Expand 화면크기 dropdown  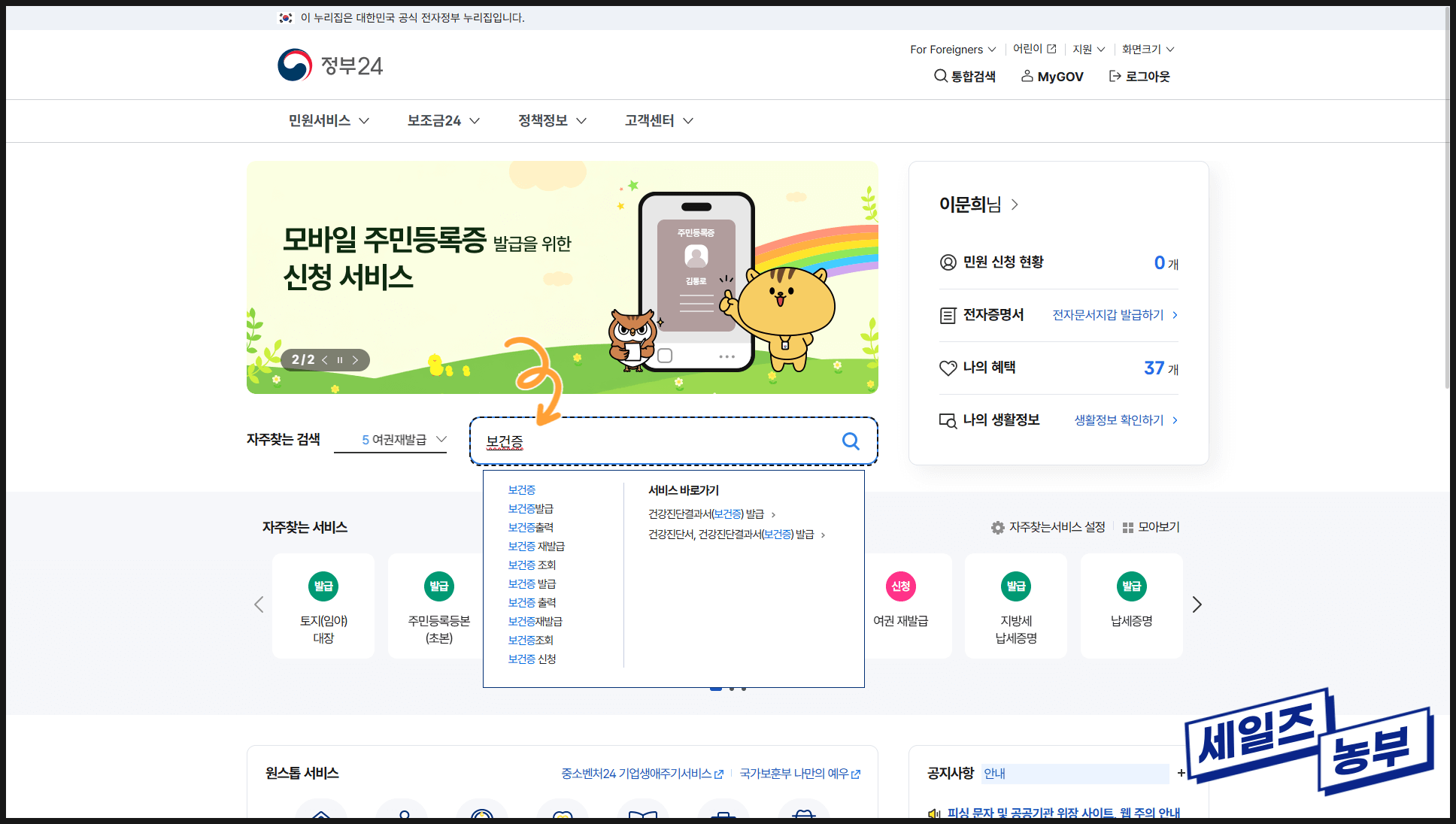[1148, 50]
